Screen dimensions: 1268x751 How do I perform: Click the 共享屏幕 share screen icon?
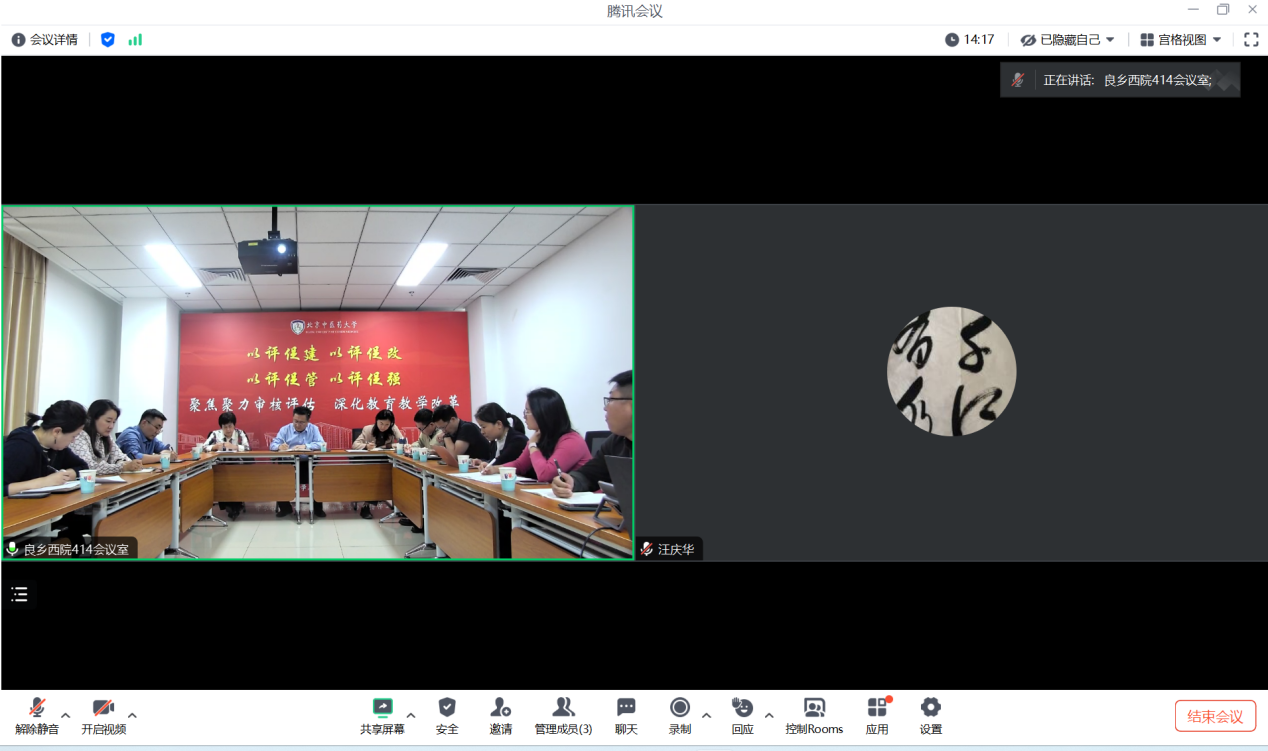[x=382, y=708]
